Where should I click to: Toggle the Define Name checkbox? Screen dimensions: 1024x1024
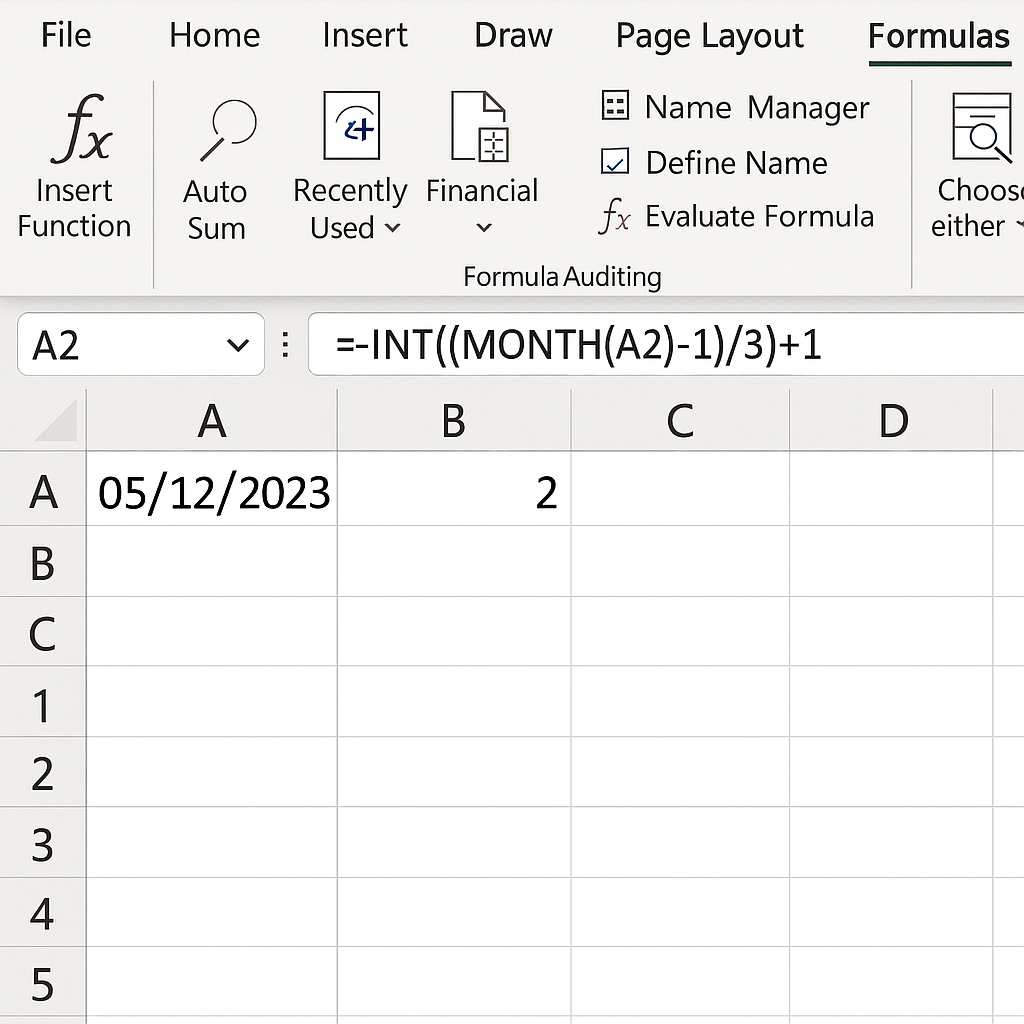pos(614,162)
